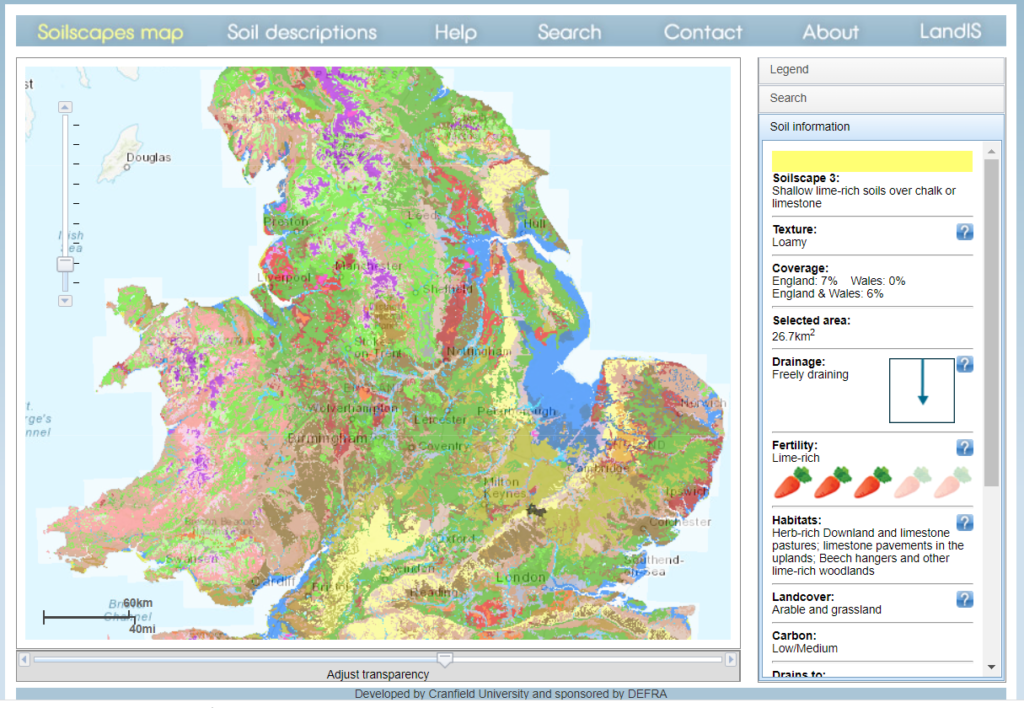Open help for Landcover
Viewport: 1024px width, 708px height.
965,599
